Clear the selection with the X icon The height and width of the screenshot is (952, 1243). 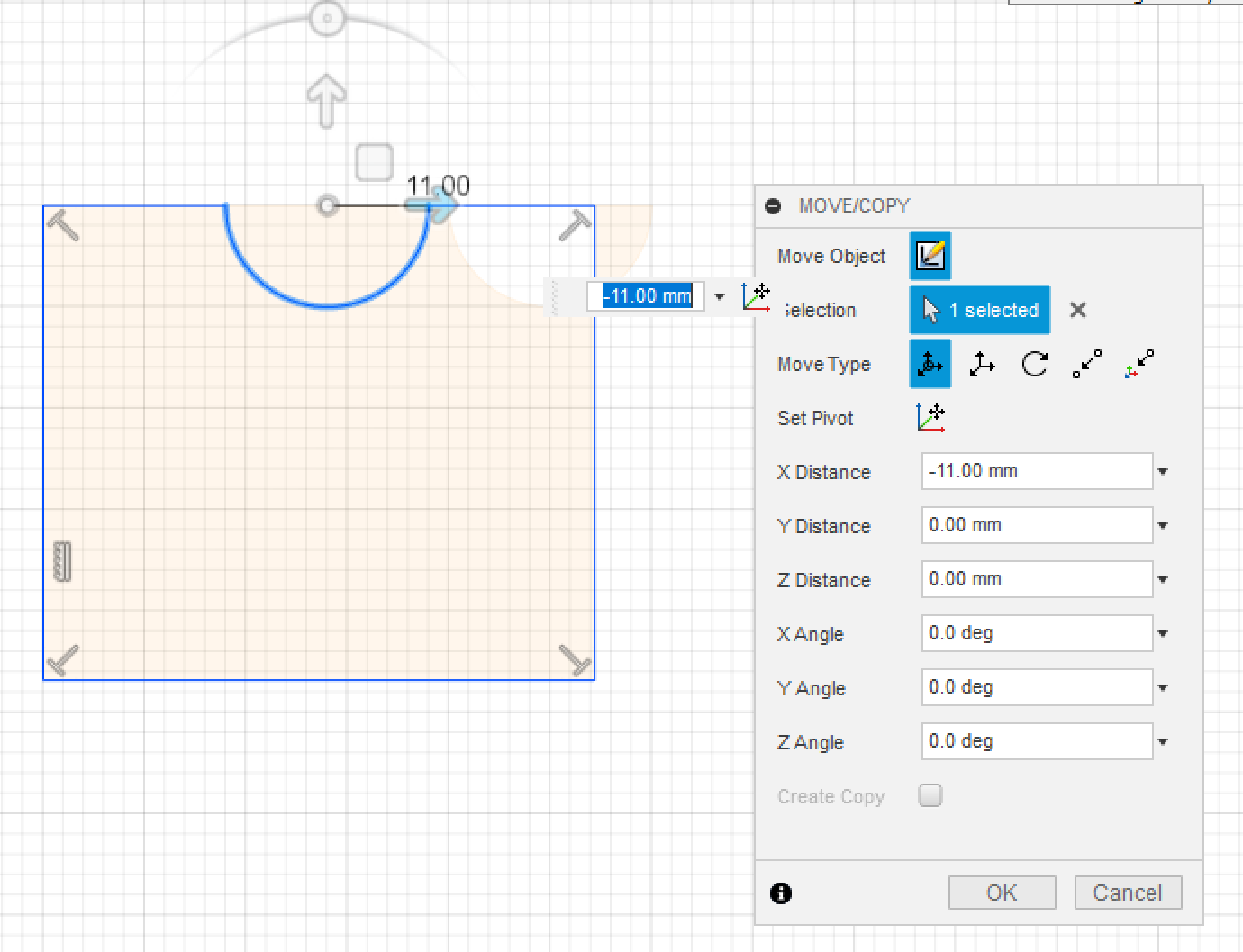click(x=1077, y=310)
